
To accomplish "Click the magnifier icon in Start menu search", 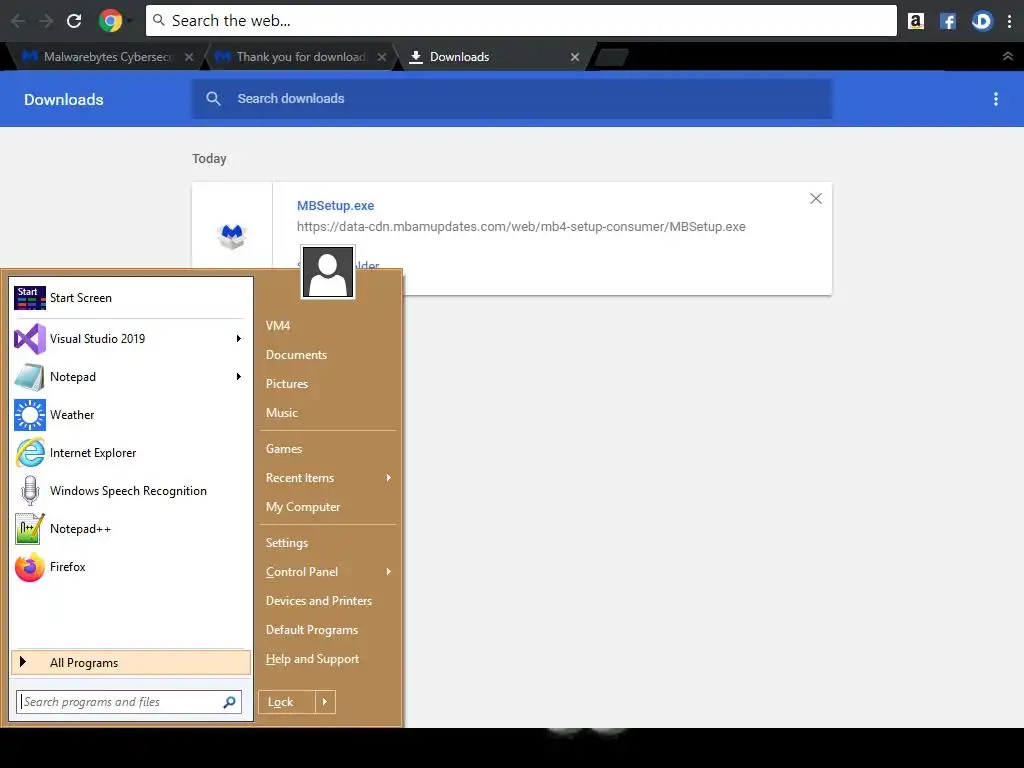I will (x=229, y=702).
